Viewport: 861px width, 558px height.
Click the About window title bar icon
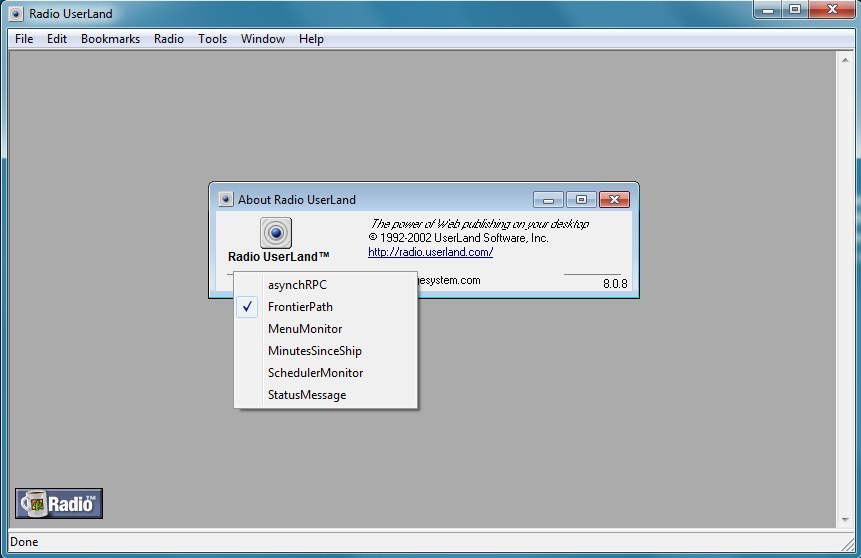pos(225,199)
